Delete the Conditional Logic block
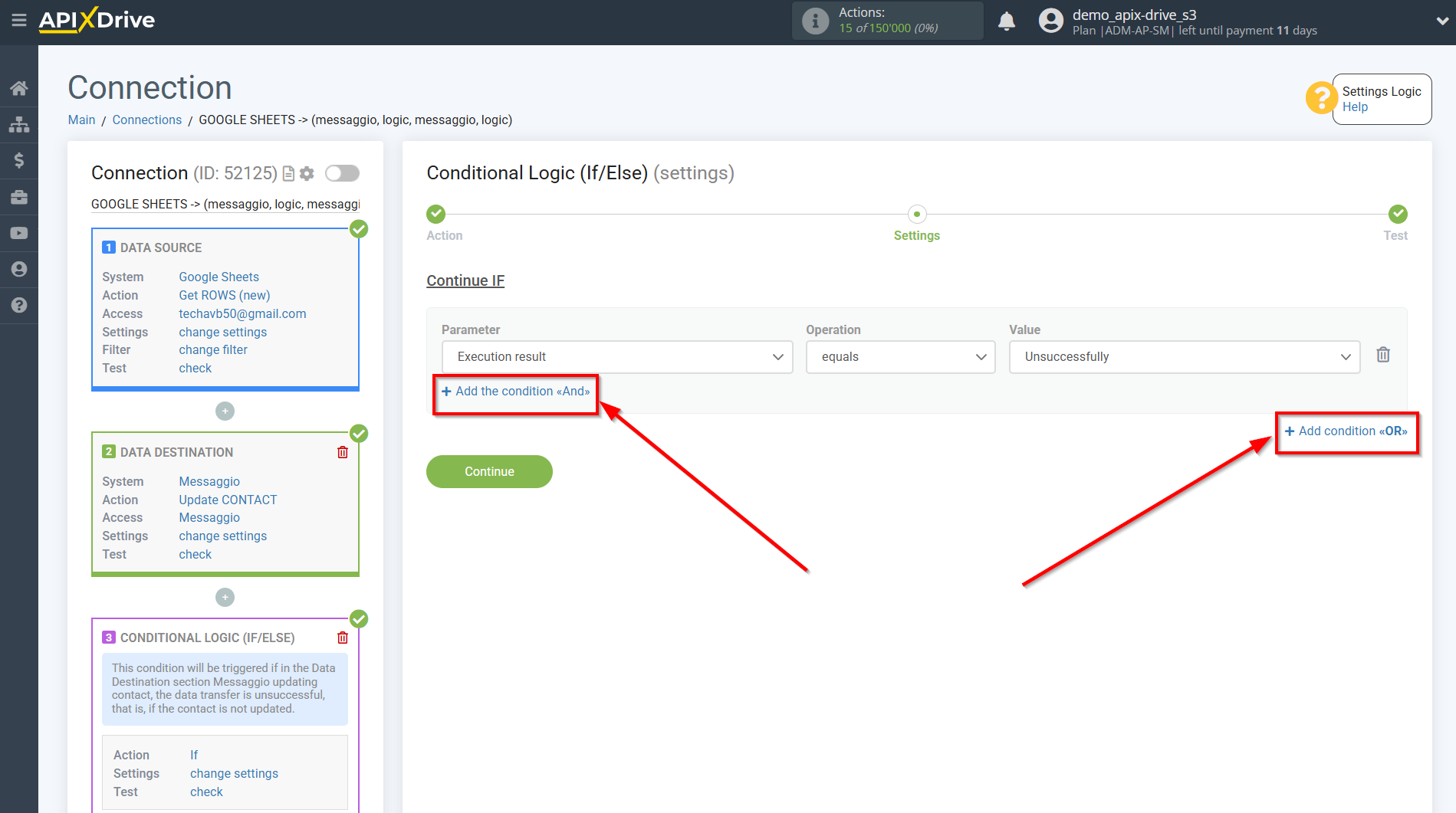1456x813 pixels. pyautogui.click(x=343, y=638)
